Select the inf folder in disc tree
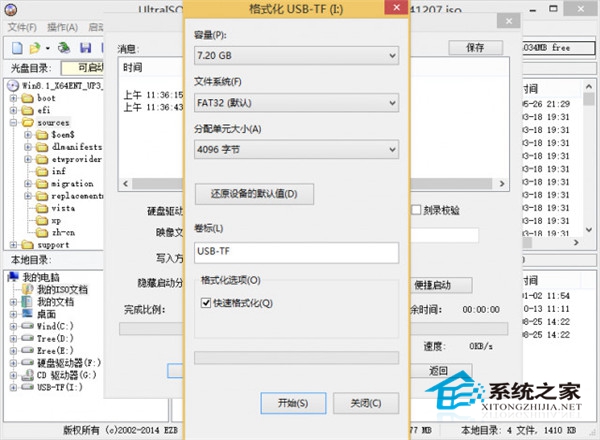The width and height of the screenshot is (600, 440). [x=58, y=171]
